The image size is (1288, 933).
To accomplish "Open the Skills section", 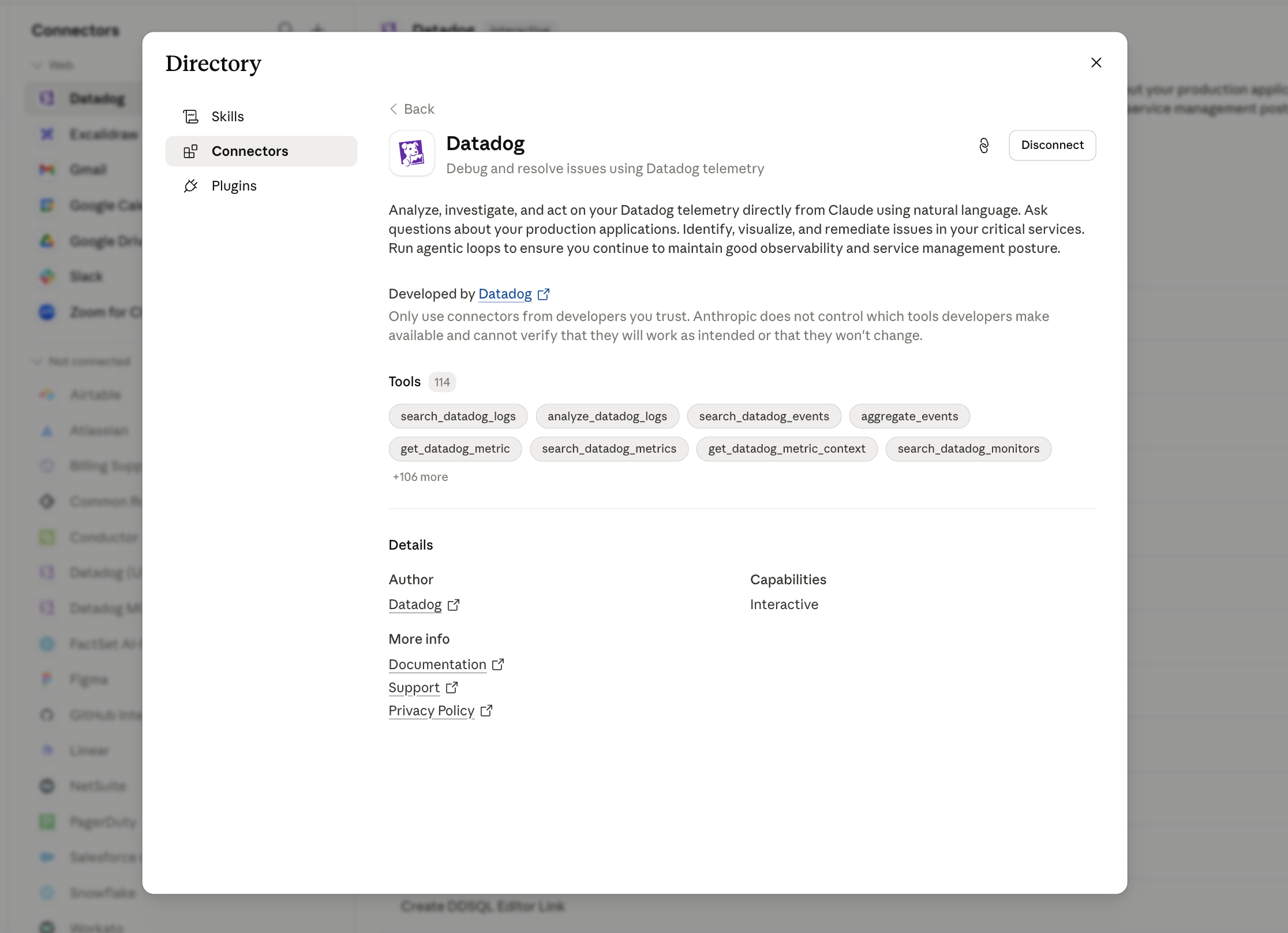I will pos(261,117).
